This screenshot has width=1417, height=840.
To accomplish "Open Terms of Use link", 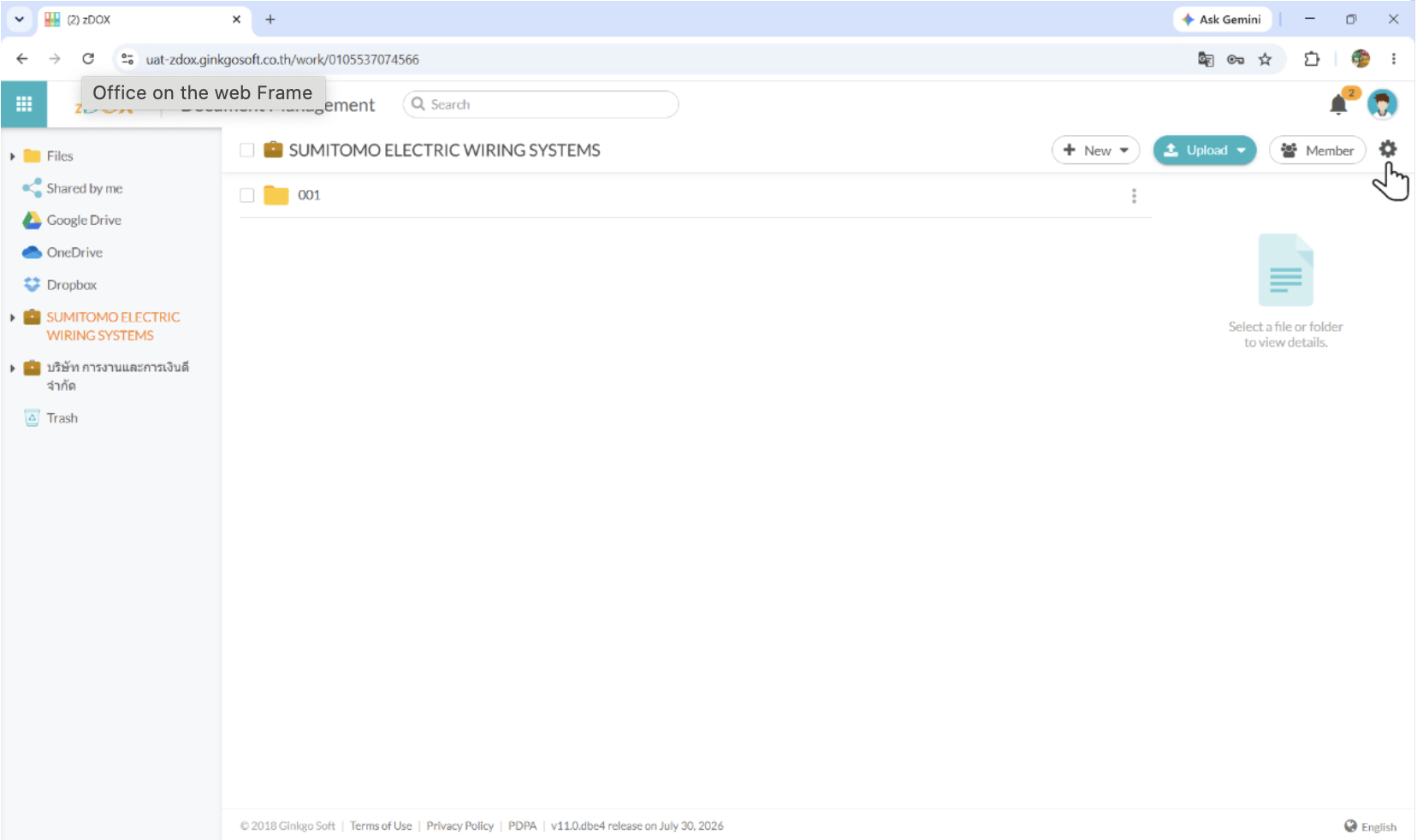I will (x=381, y=826).
